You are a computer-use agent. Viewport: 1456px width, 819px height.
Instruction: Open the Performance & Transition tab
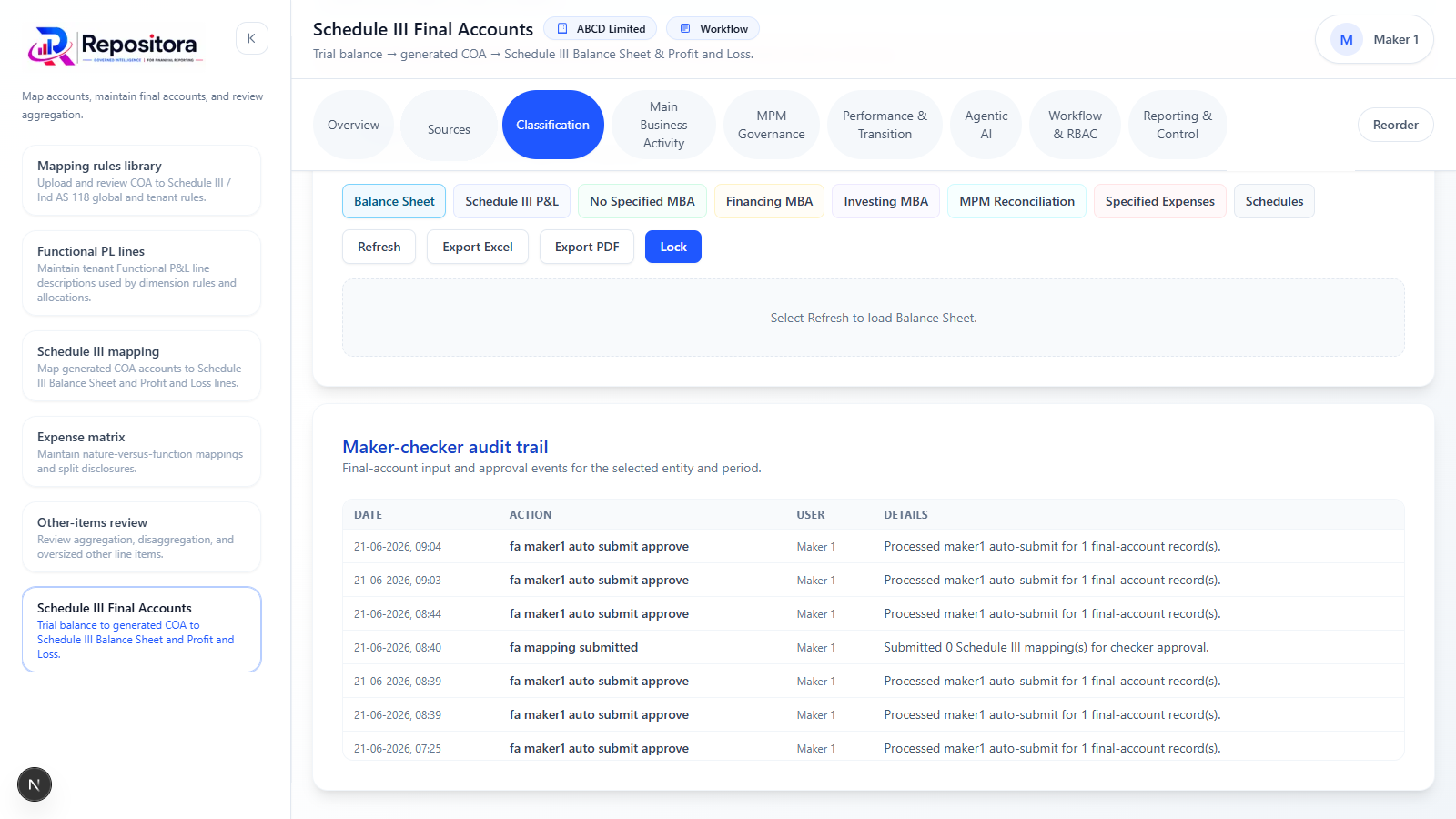coord(885,125)
